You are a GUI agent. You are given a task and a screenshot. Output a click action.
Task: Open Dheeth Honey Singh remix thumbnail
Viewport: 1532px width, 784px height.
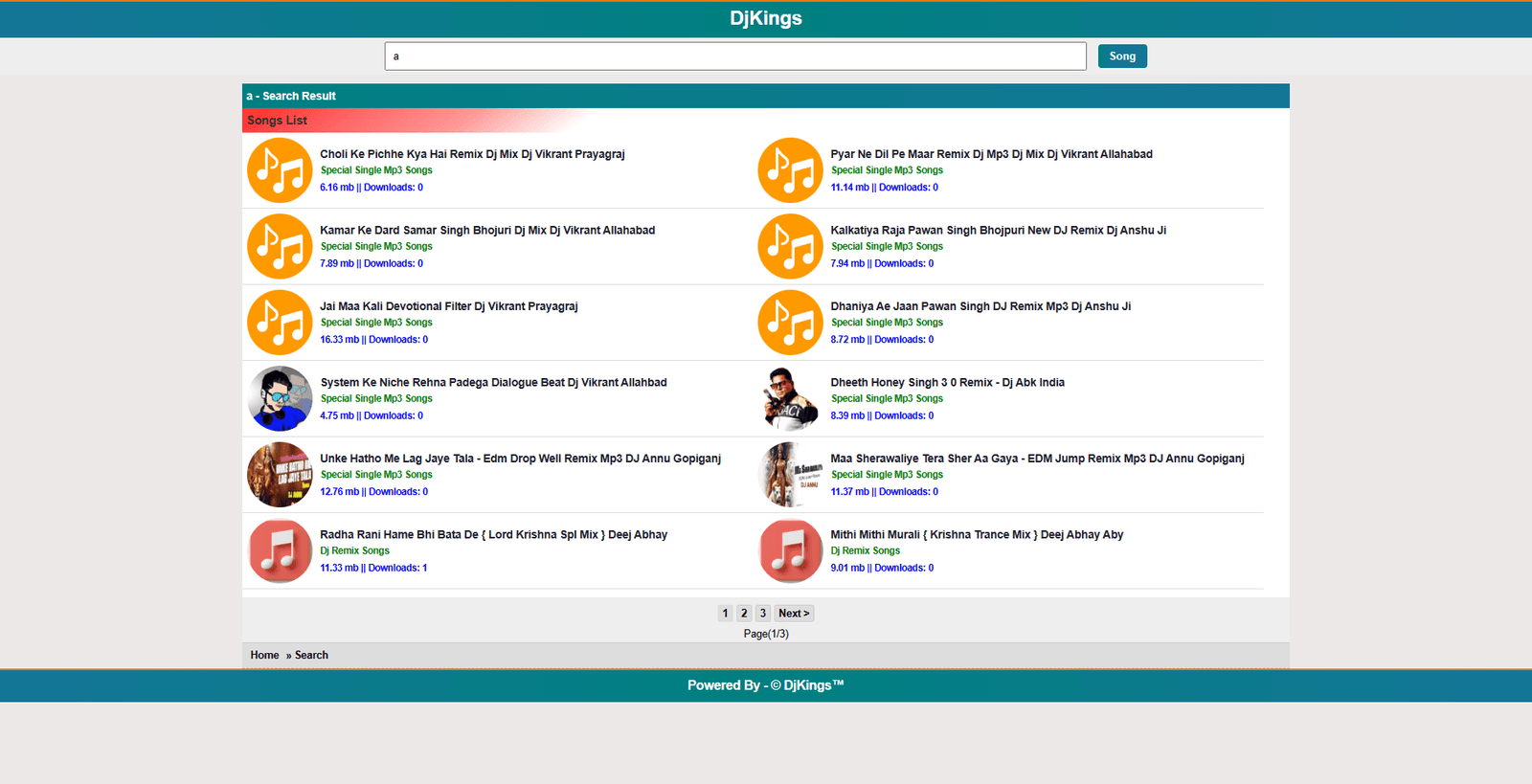[x=790, y=399]
